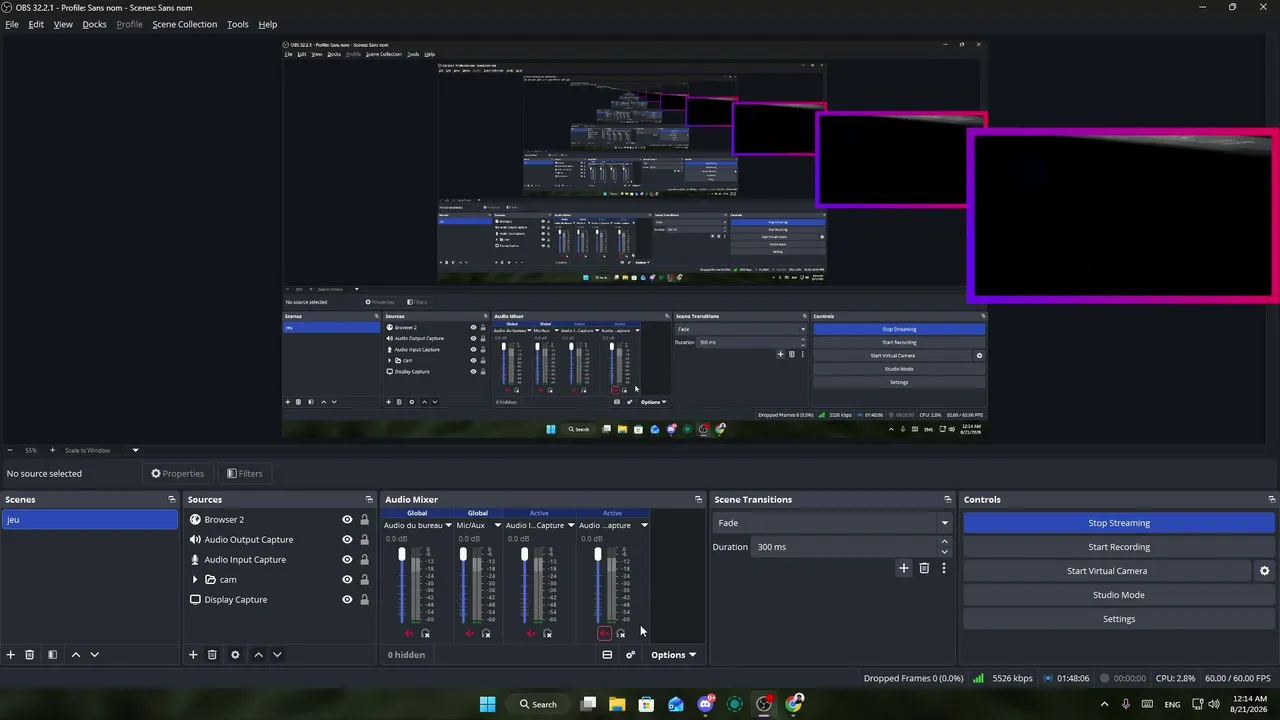Add a new scene with plus icon
This screenshot has width=1280, height=720.
tap(11, 655)
